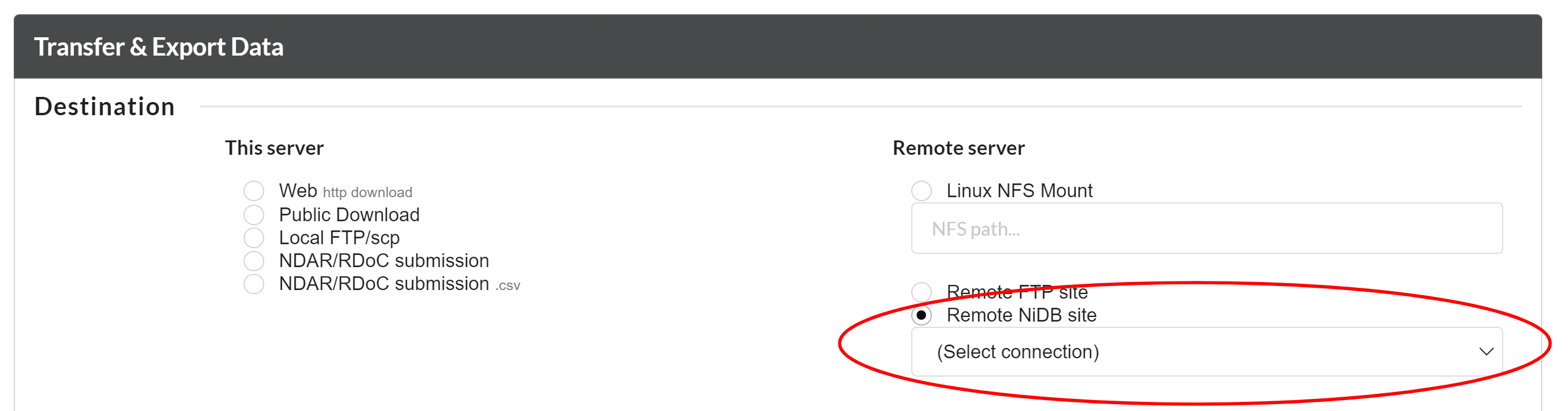Click the "Public Download" label text
Viewport: 1568px width, 411px height.
click(x=349, y=215)
